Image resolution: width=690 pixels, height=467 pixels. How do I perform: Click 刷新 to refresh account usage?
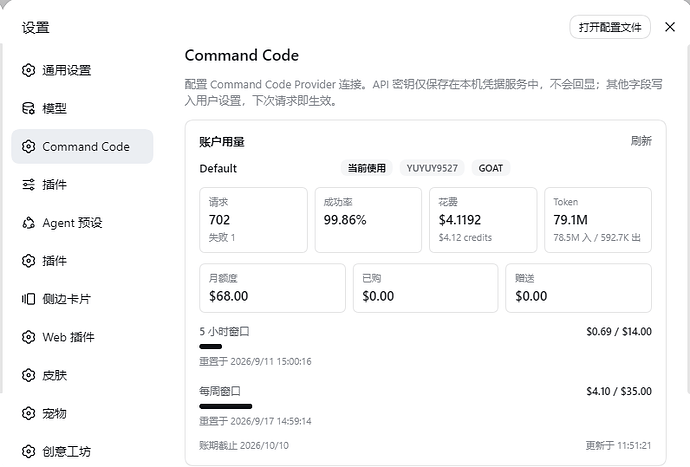pos(641,141)
